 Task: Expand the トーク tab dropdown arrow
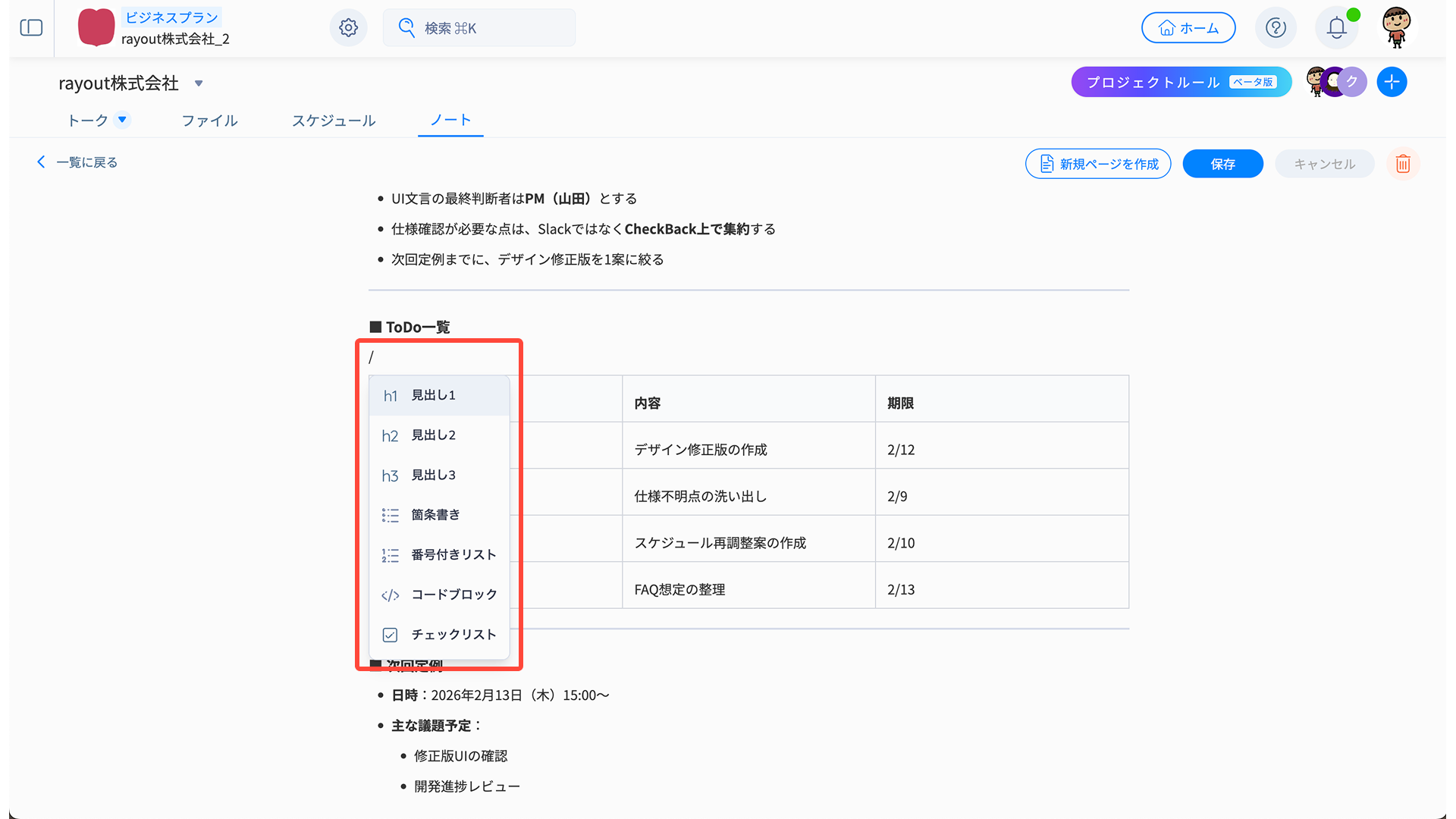(x=122, y=120)
